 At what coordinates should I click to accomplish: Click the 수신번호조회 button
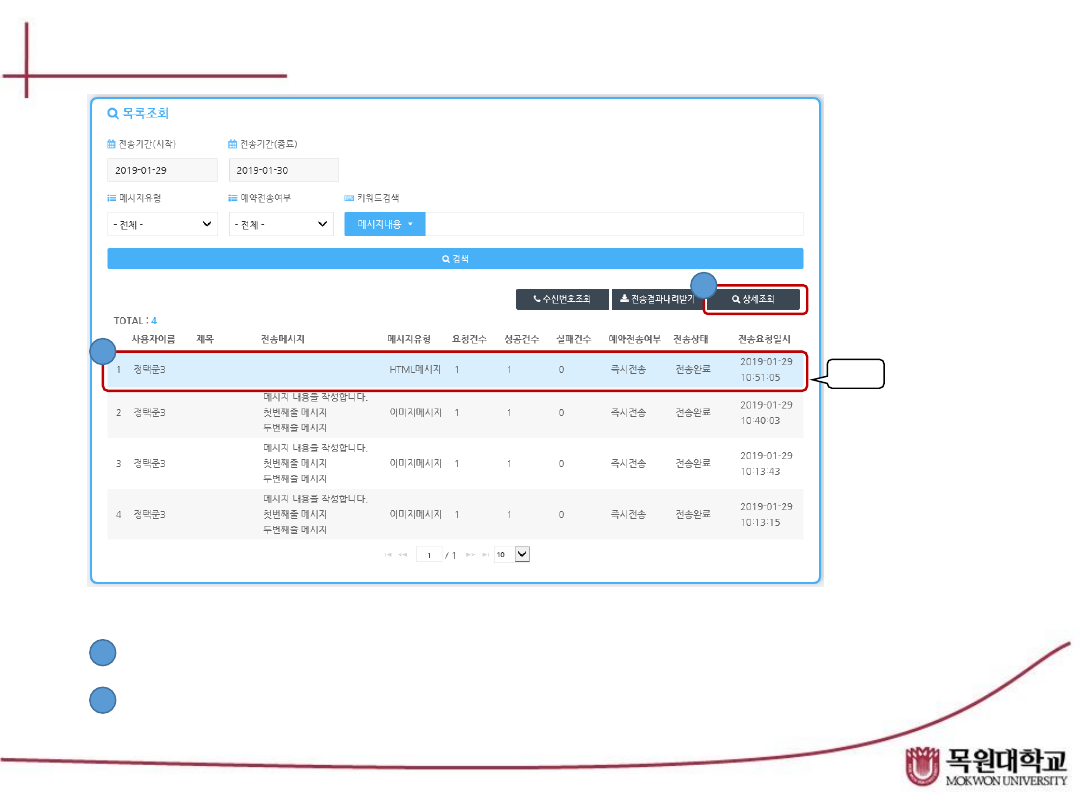pos(562,299)
